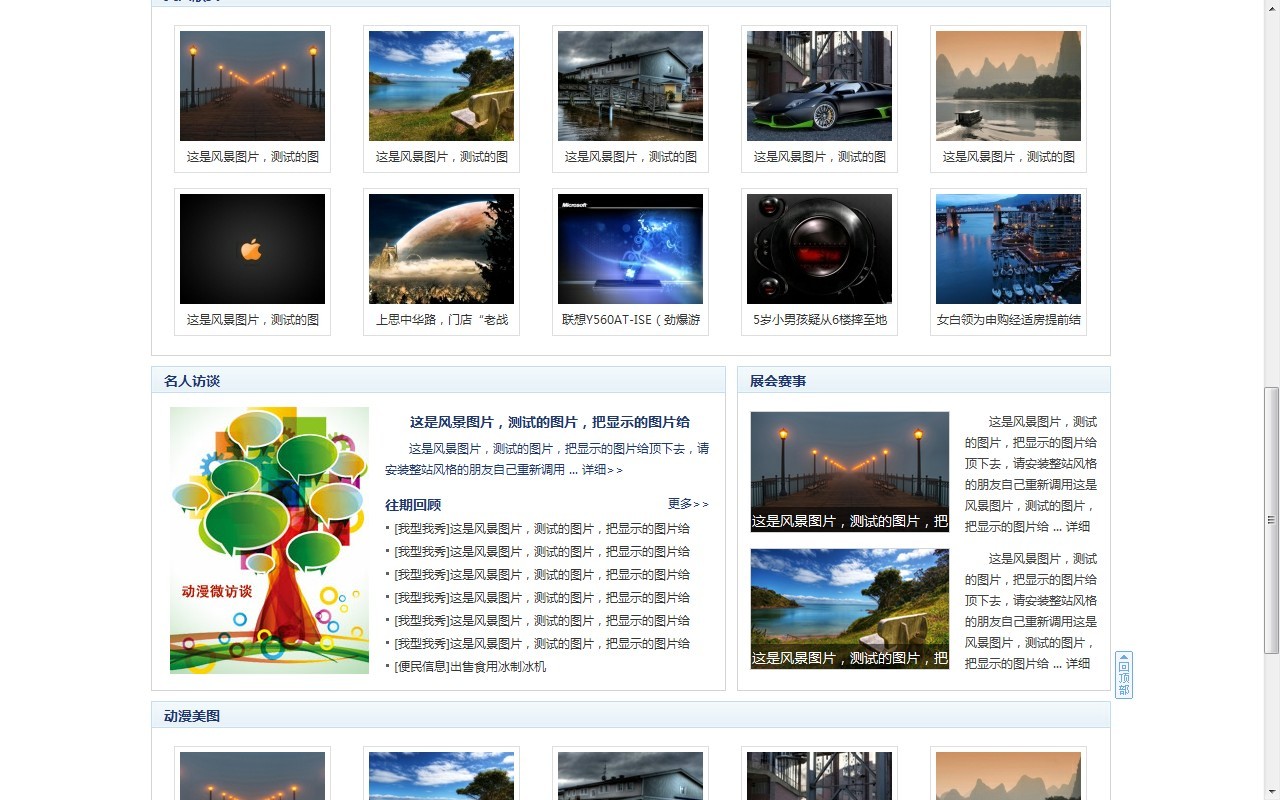
Task: Open the colorful tree 动漫微访谈 image
Action: click(x=269, y=540)
